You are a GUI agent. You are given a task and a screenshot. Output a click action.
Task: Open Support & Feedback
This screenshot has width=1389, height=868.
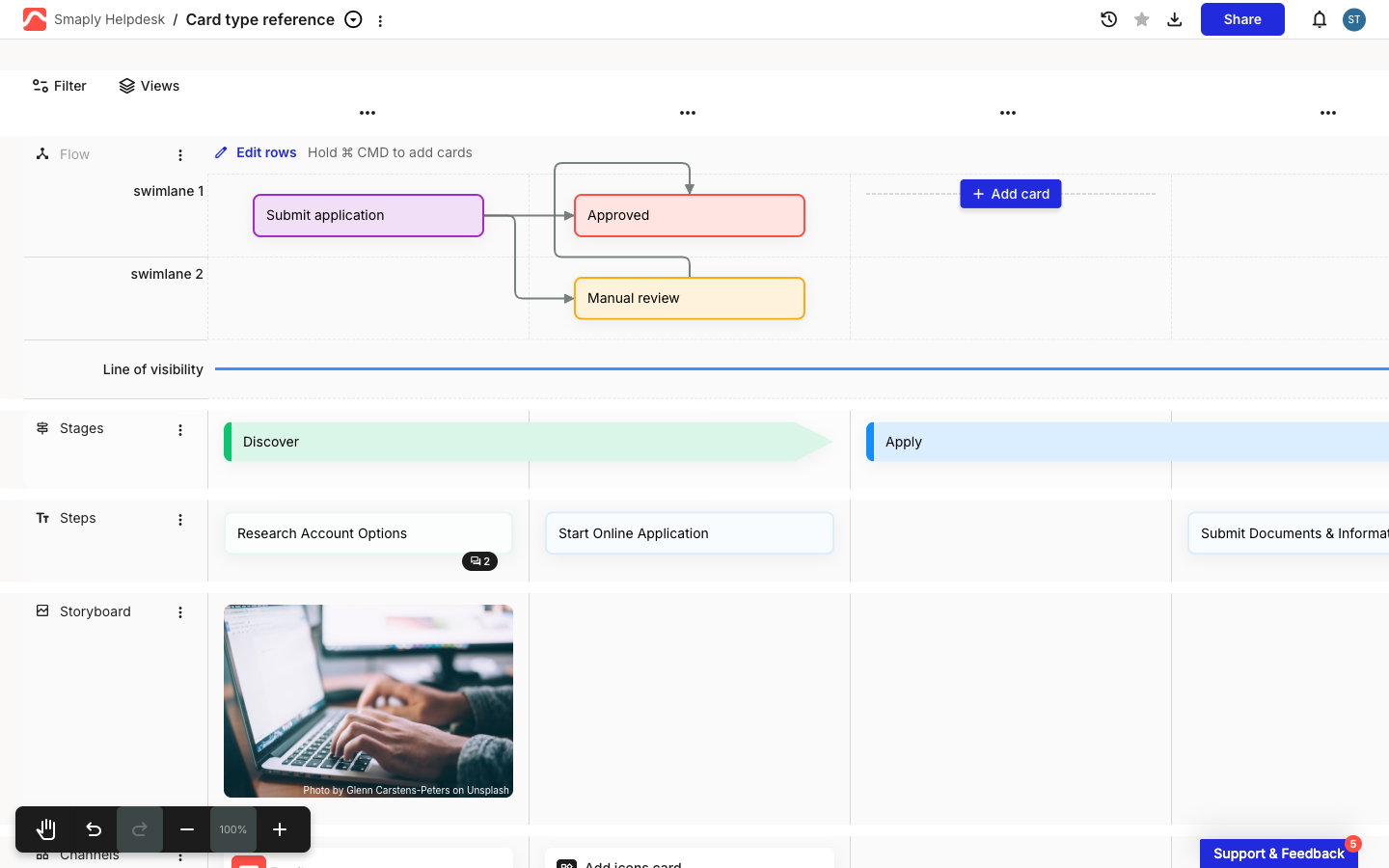tap(1279, 854)
